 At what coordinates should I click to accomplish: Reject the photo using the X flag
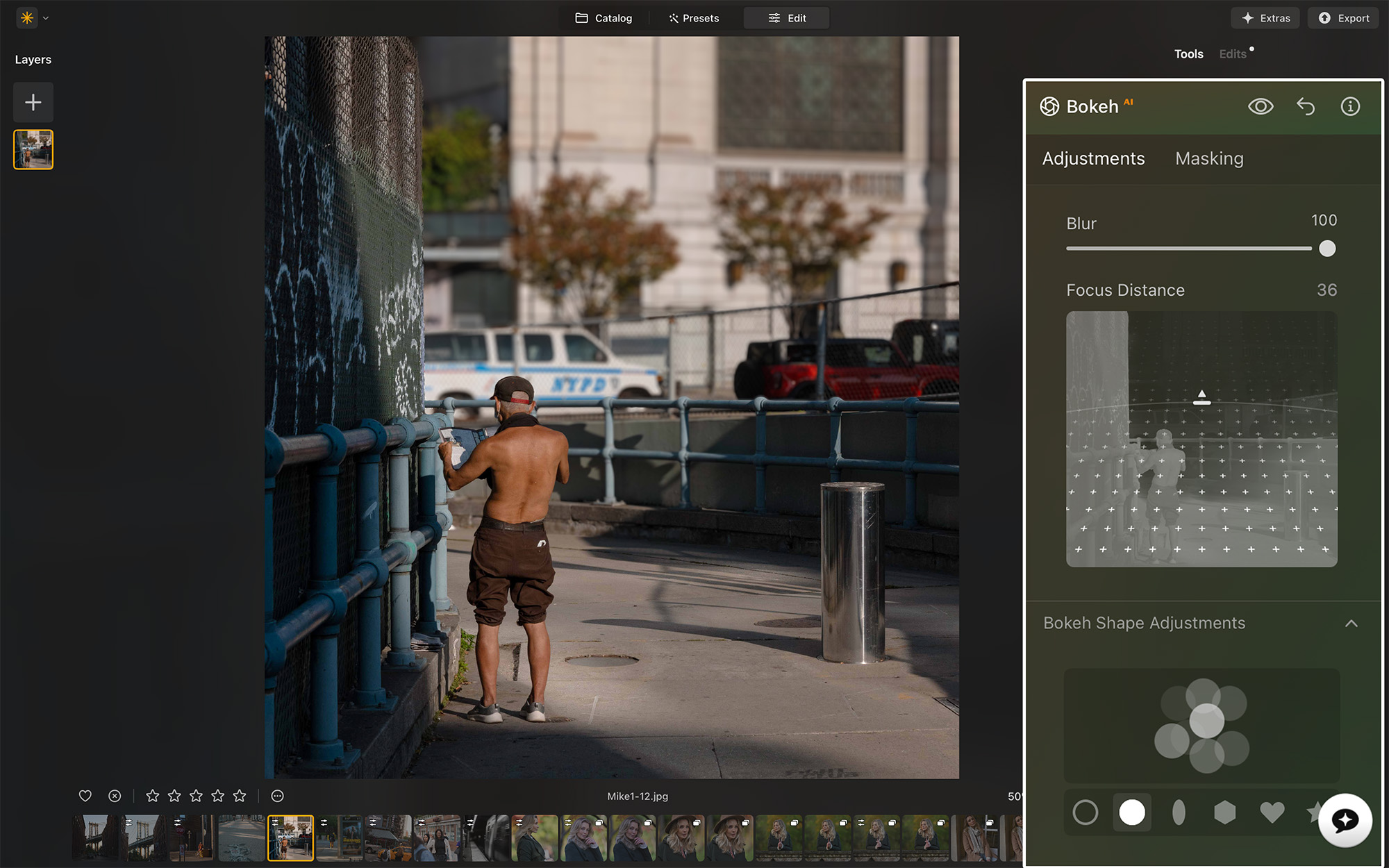click(x=114, y=796)
